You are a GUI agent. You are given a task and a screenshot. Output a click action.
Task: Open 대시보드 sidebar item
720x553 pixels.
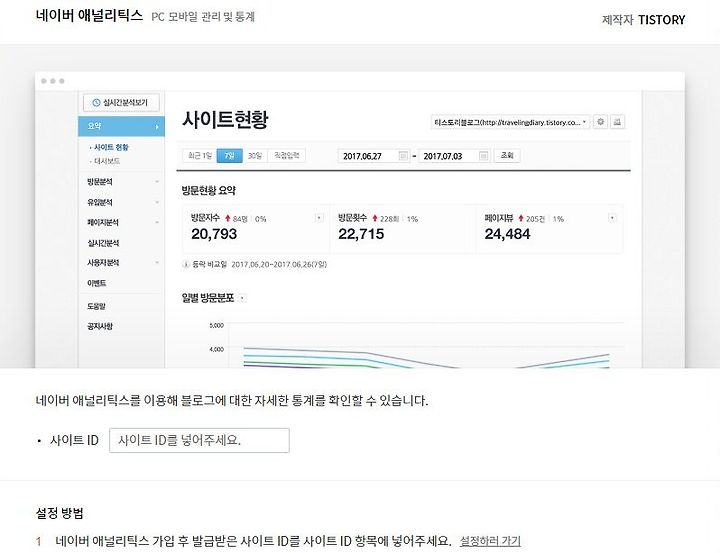[x=106, y=161]
